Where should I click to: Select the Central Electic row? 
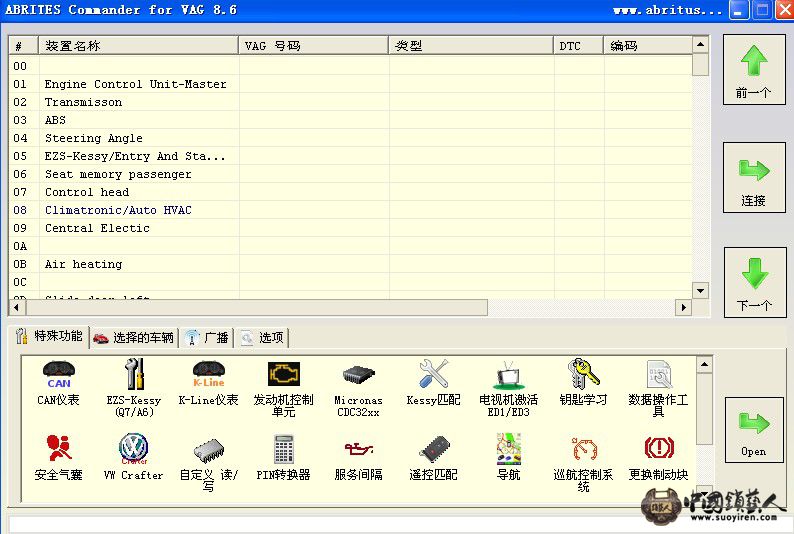(350, 228)
